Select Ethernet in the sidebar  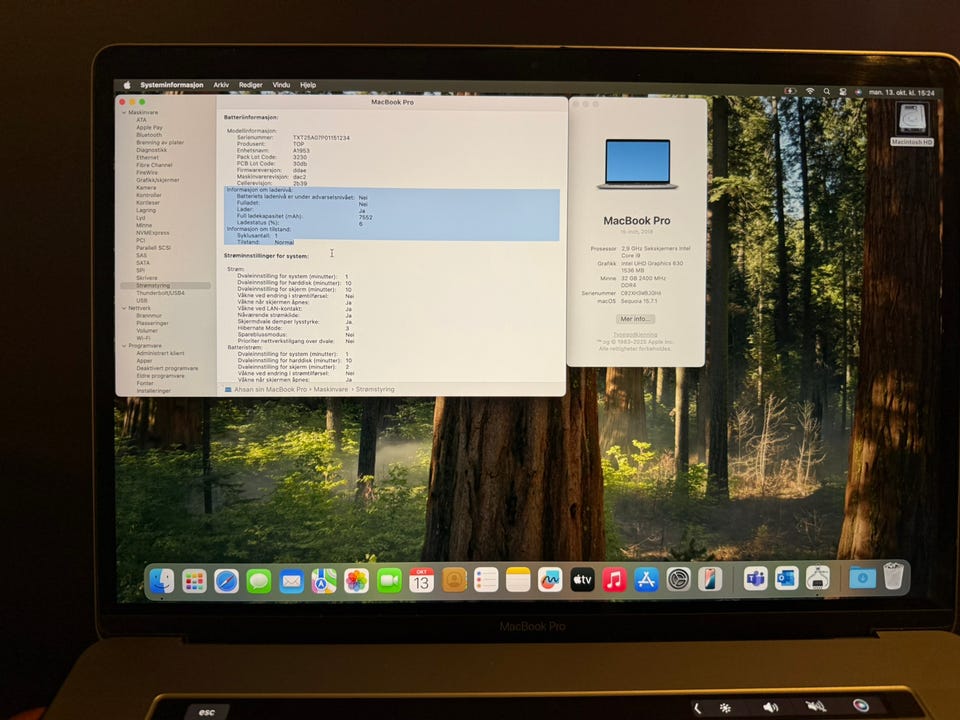coord(147,157)
